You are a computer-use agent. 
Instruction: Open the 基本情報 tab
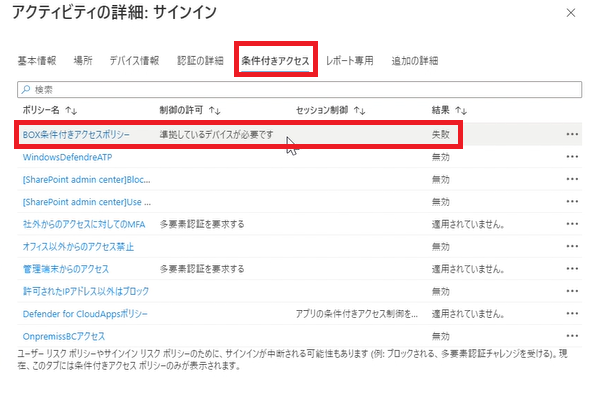tap(37, 61)
